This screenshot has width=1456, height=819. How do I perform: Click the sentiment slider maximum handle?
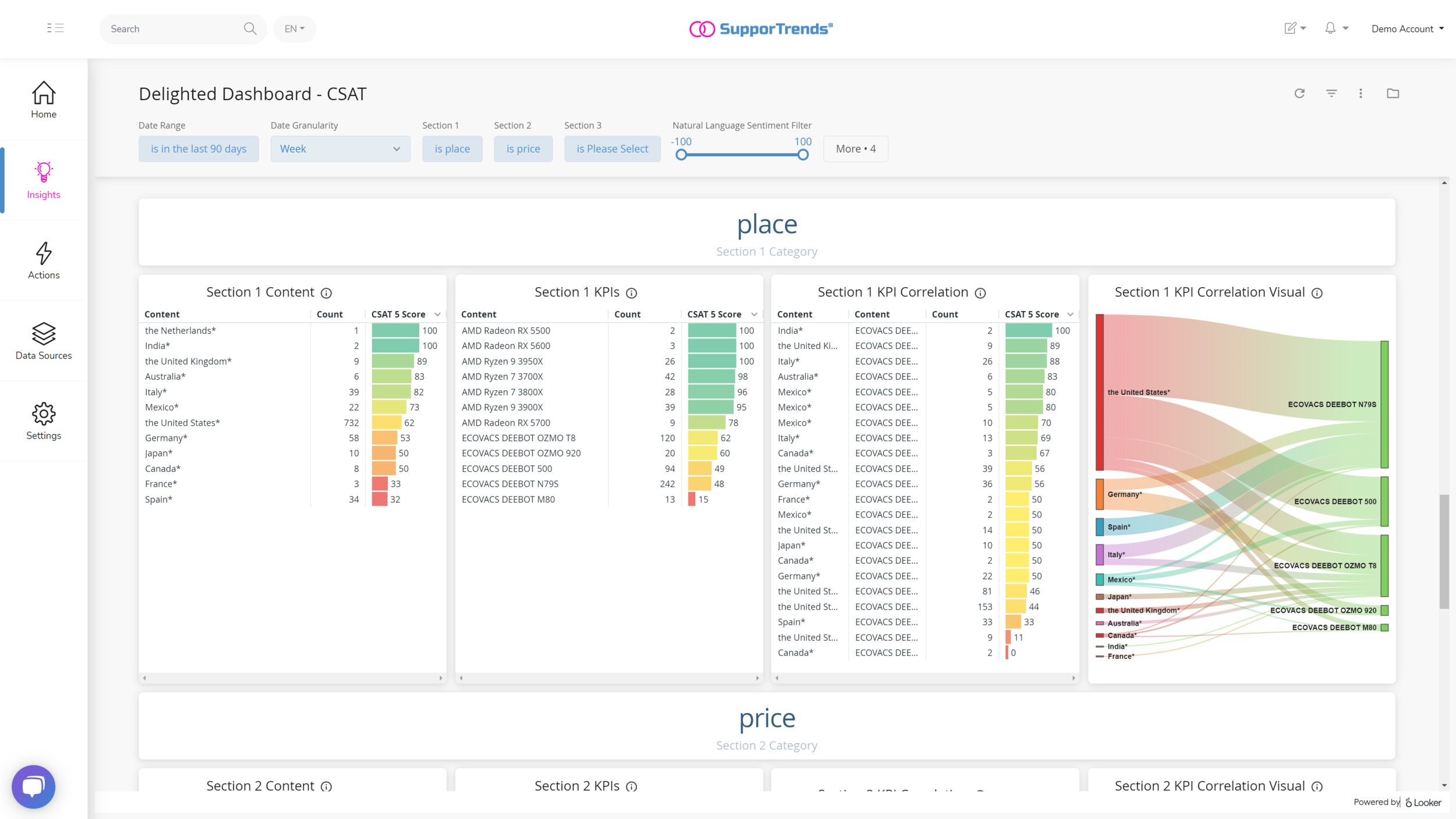point(803,154)
